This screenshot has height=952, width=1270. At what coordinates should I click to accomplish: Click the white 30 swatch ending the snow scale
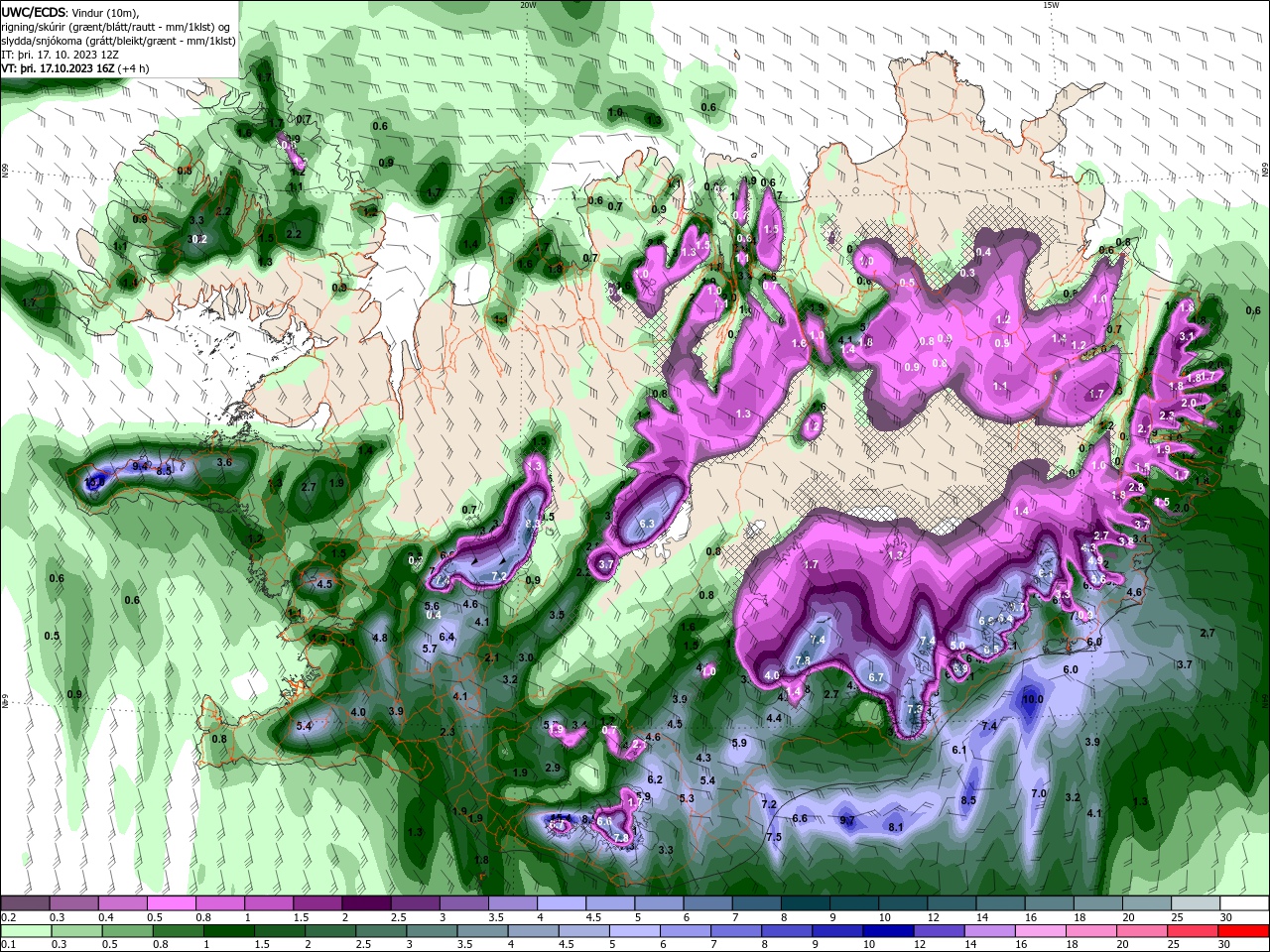point(1245,903)
